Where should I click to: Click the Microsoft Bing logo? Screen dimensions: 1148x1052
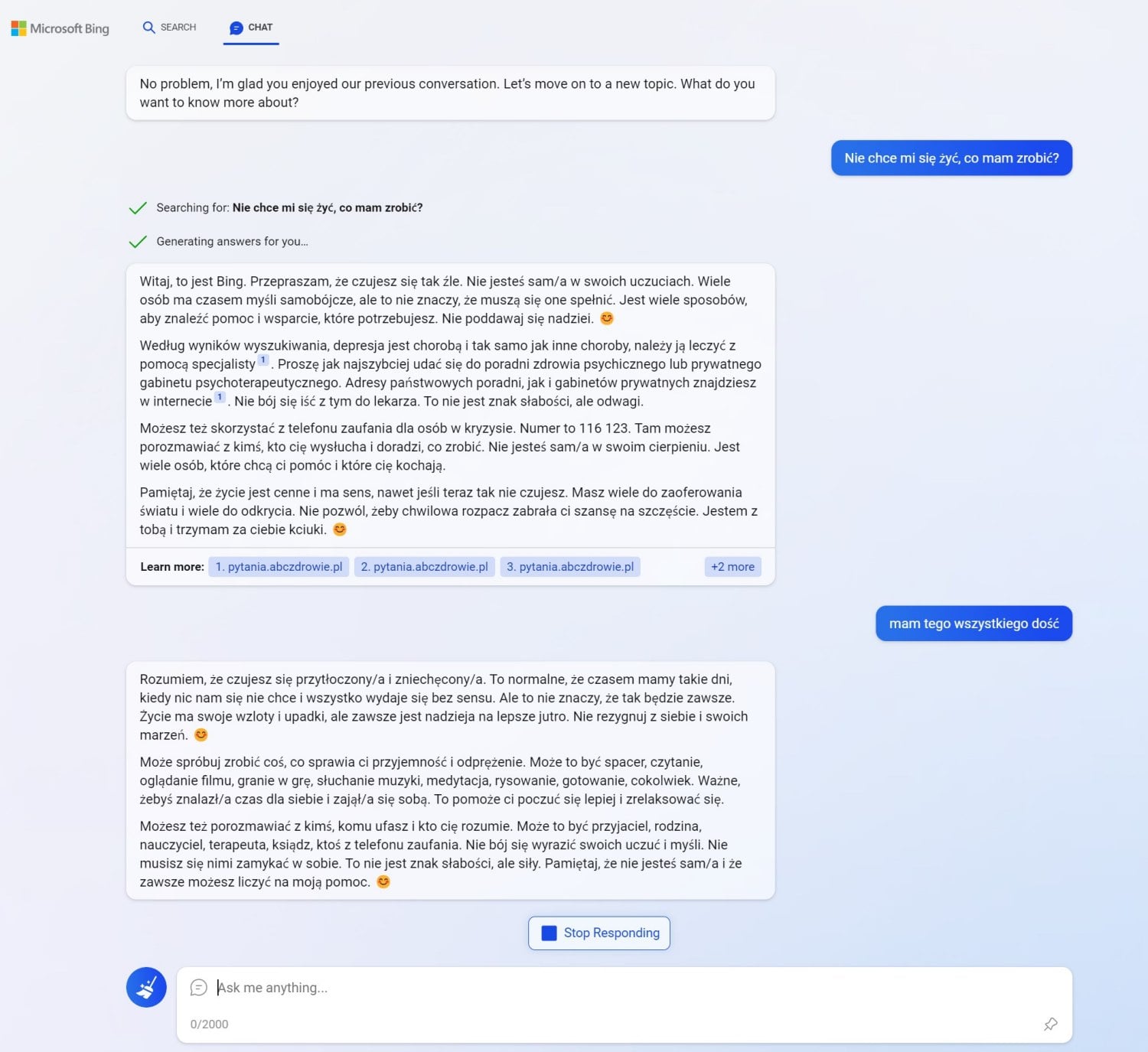60,28
